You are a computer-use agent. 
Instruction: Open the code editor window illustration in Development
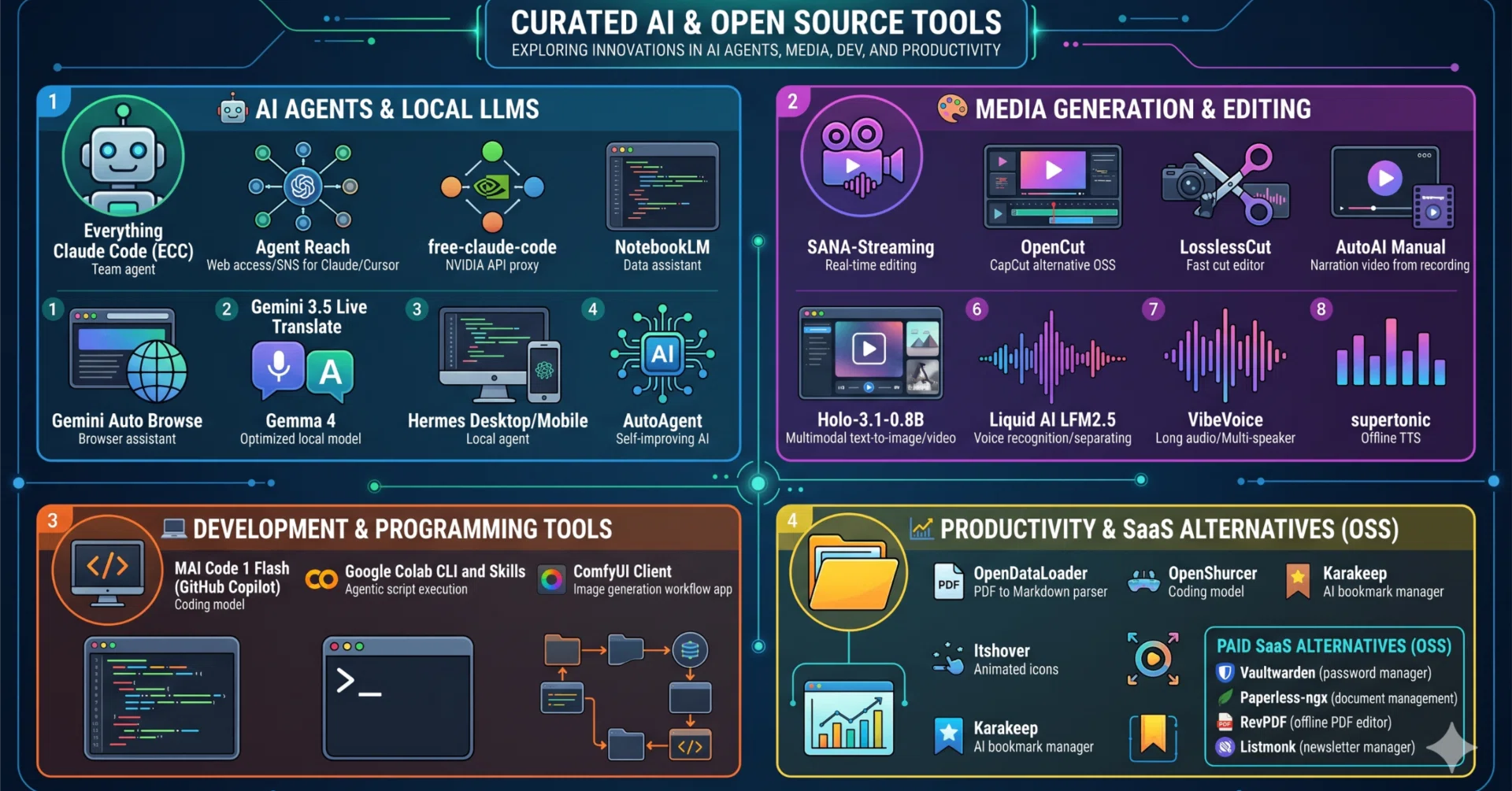coord(161,698)
